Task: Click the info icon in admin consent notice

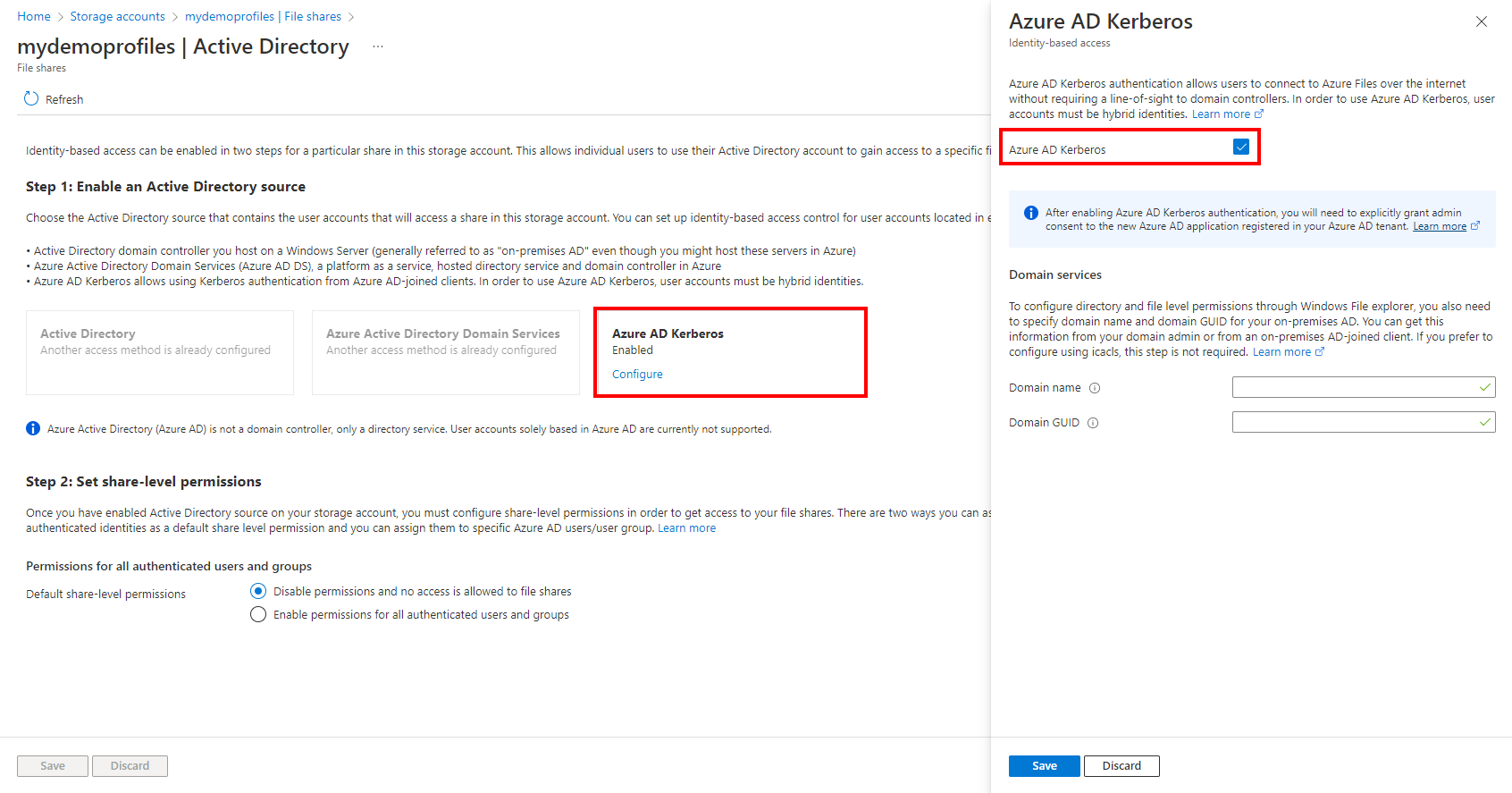Action: [x=1031, y=213]
